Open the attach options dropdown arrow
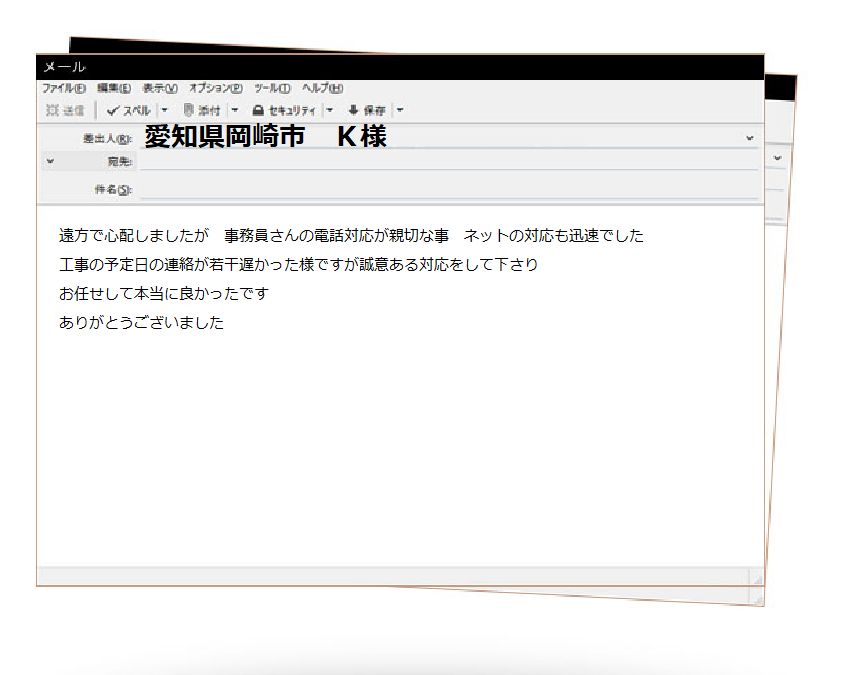This screenshot has width=842, height=675. [233, 110]
